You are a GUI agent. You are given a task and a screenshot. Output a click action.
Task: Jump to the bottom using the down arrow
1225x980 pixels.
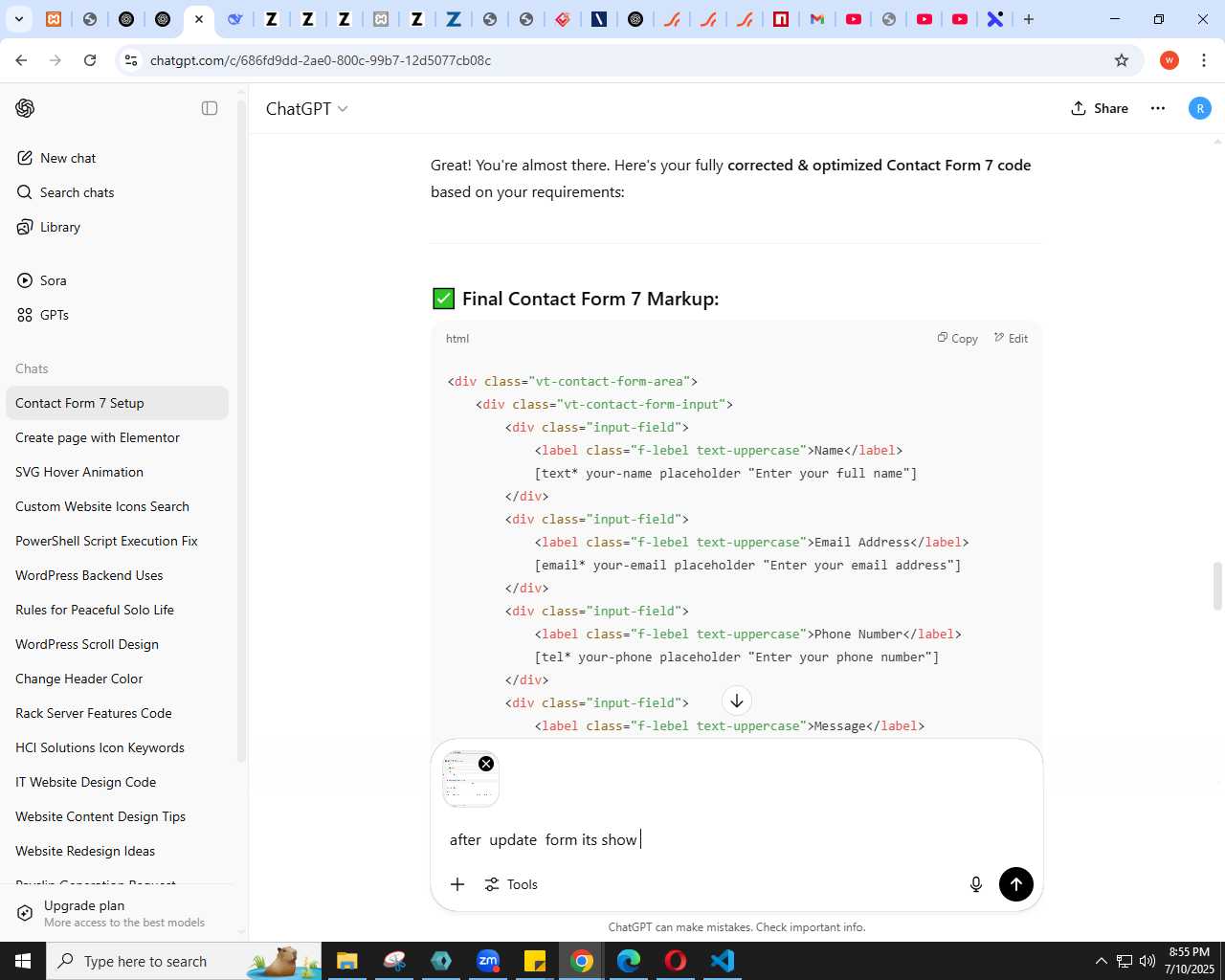tap(736, 701)
